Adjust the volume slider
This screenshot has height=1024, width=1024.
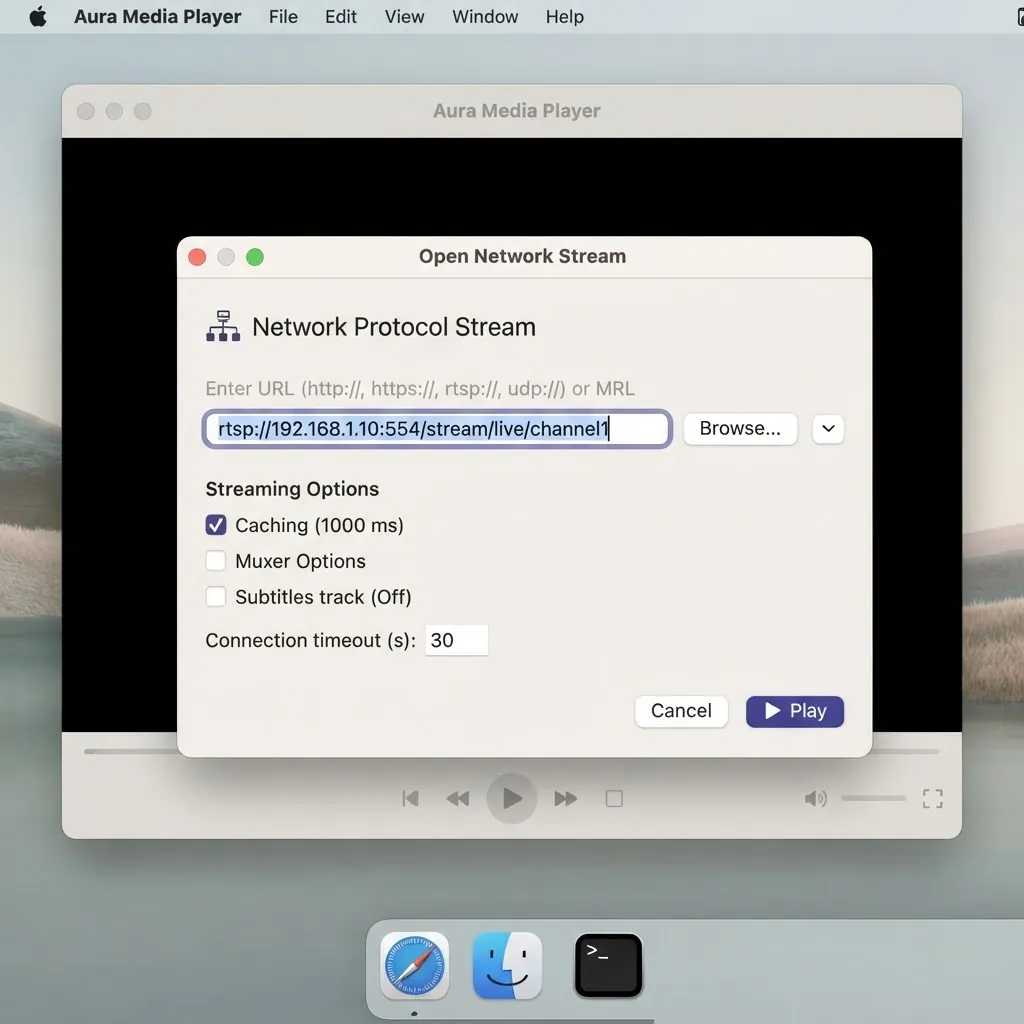click(x=874, y=798)
